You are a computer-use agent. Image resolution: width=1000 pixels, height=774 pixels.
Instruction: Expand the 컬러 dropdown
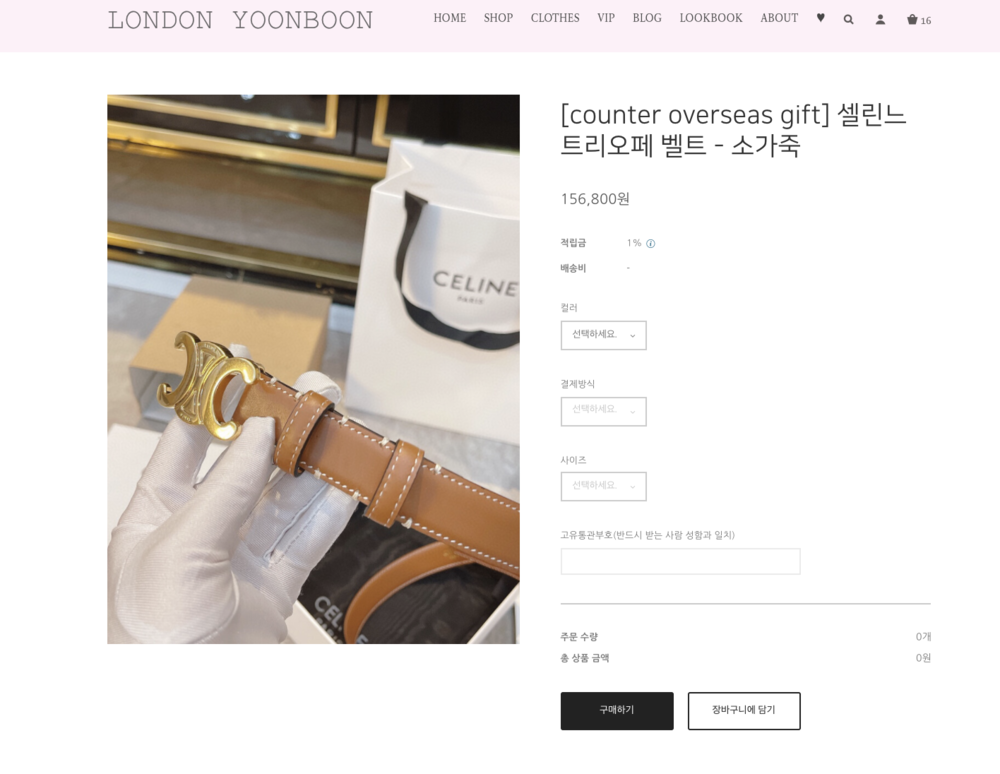pyautogui.click(x=603, y=335)
